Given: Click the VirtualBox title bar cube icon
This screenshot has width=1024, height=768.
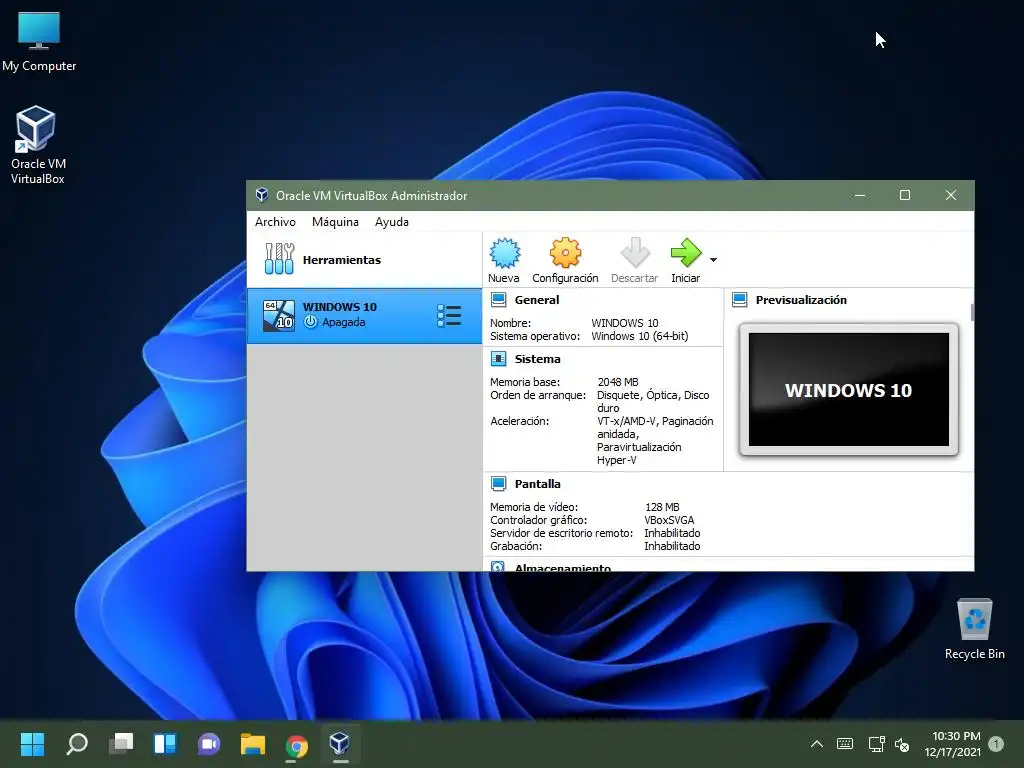Looking at the screenshot, I should tap(262, 195).
